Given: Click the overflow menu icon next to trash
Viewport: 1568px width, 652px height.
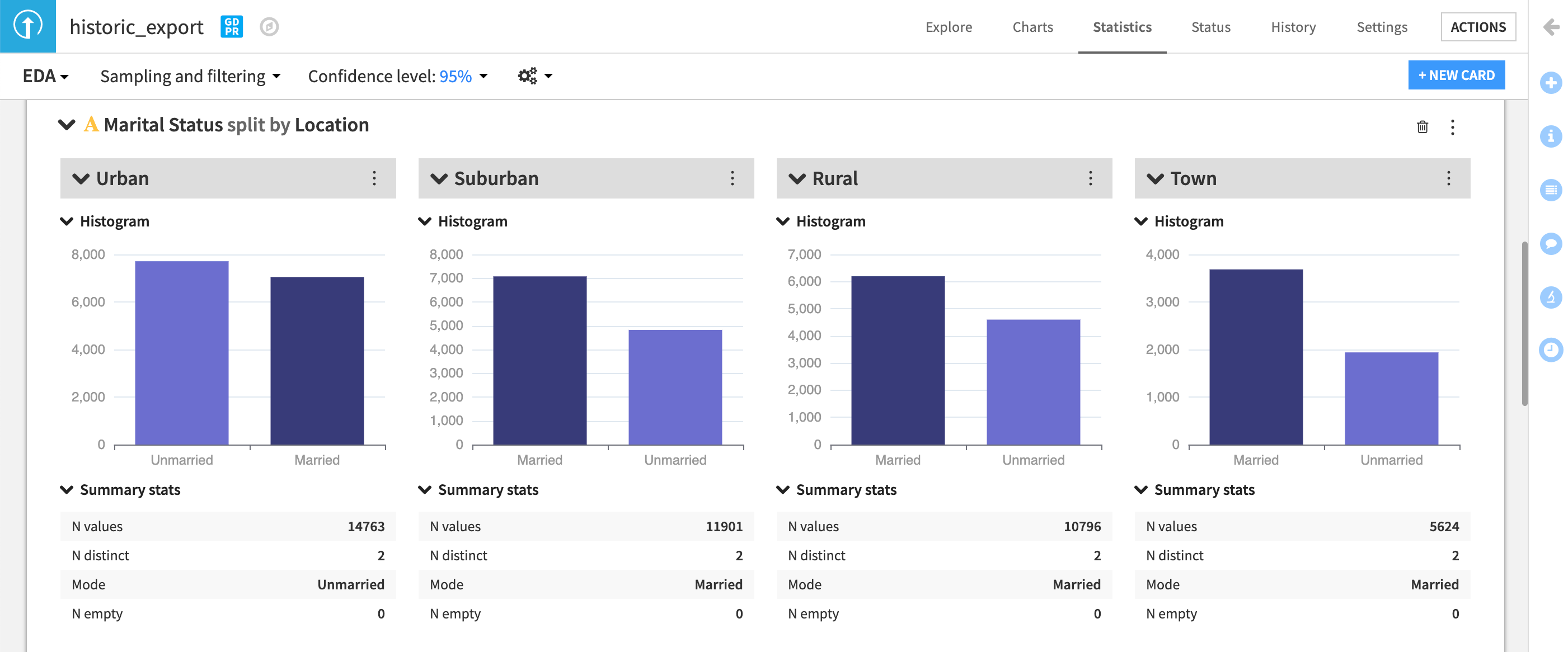Looking at the screenshot, I should pos(1454,127).
